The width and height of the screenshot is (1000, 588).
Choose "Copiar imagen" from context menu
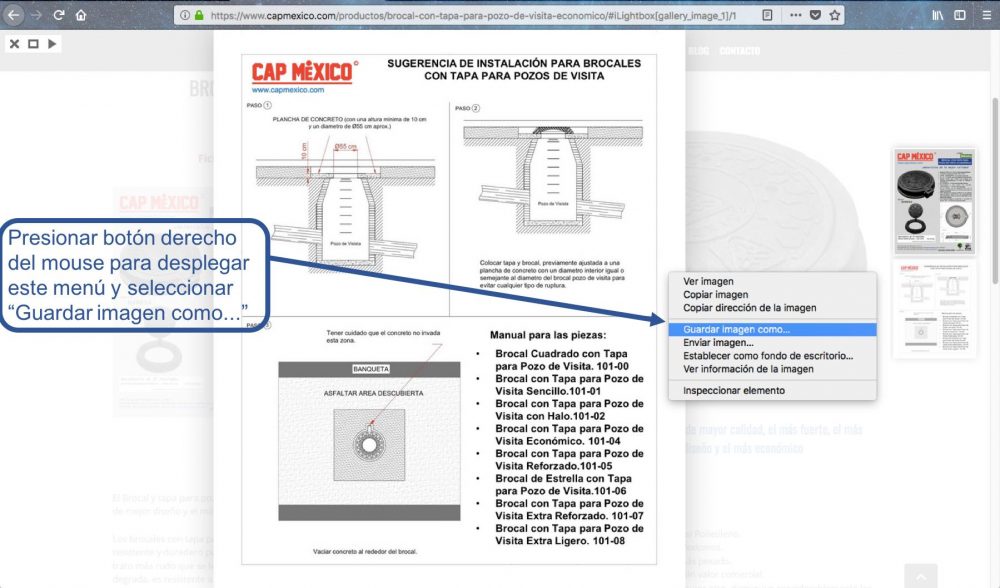715,295
